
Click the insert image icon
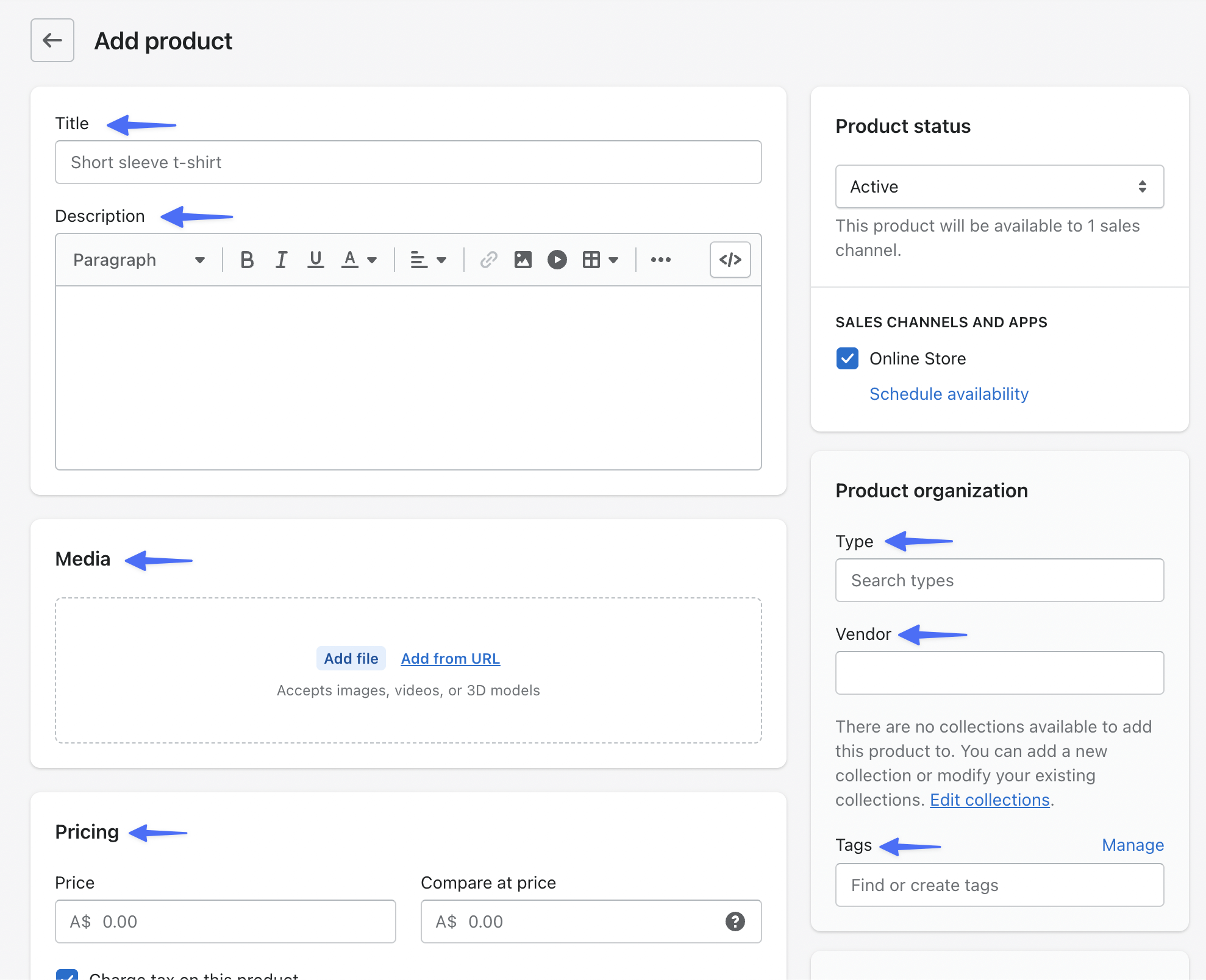[523, 260]
